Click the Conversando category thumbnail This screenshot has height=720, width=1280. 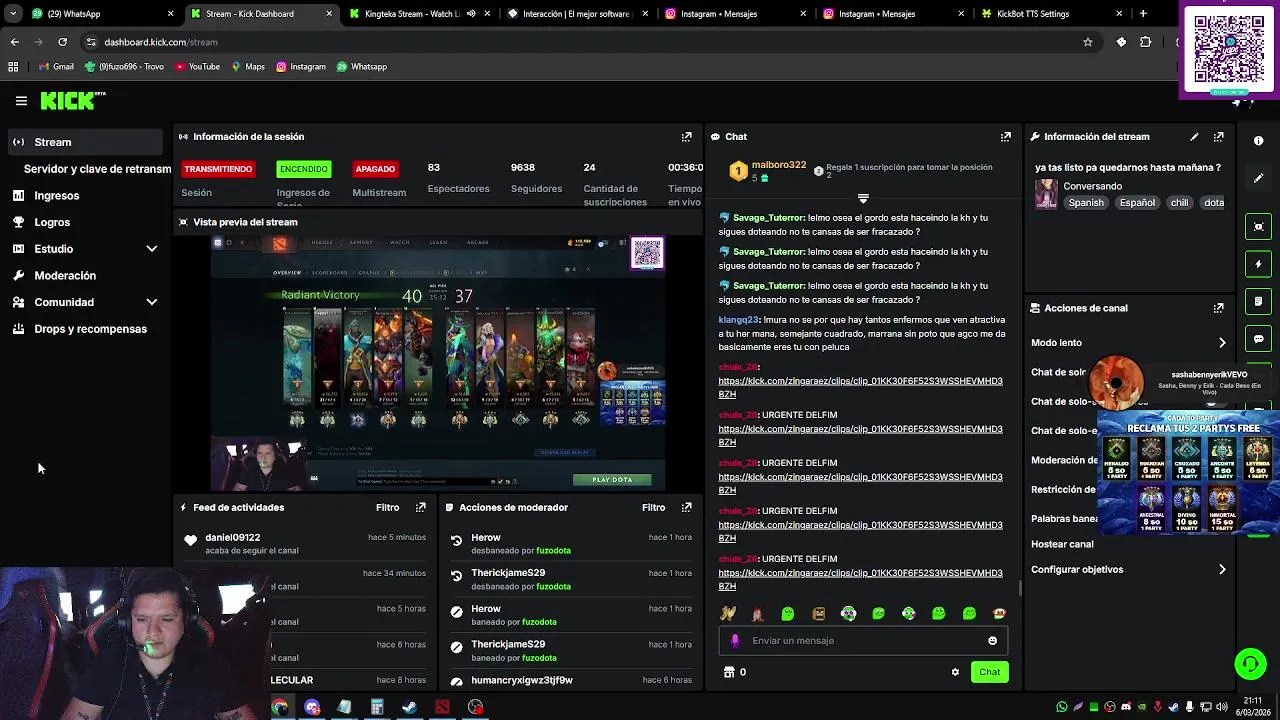point(1046,193)
